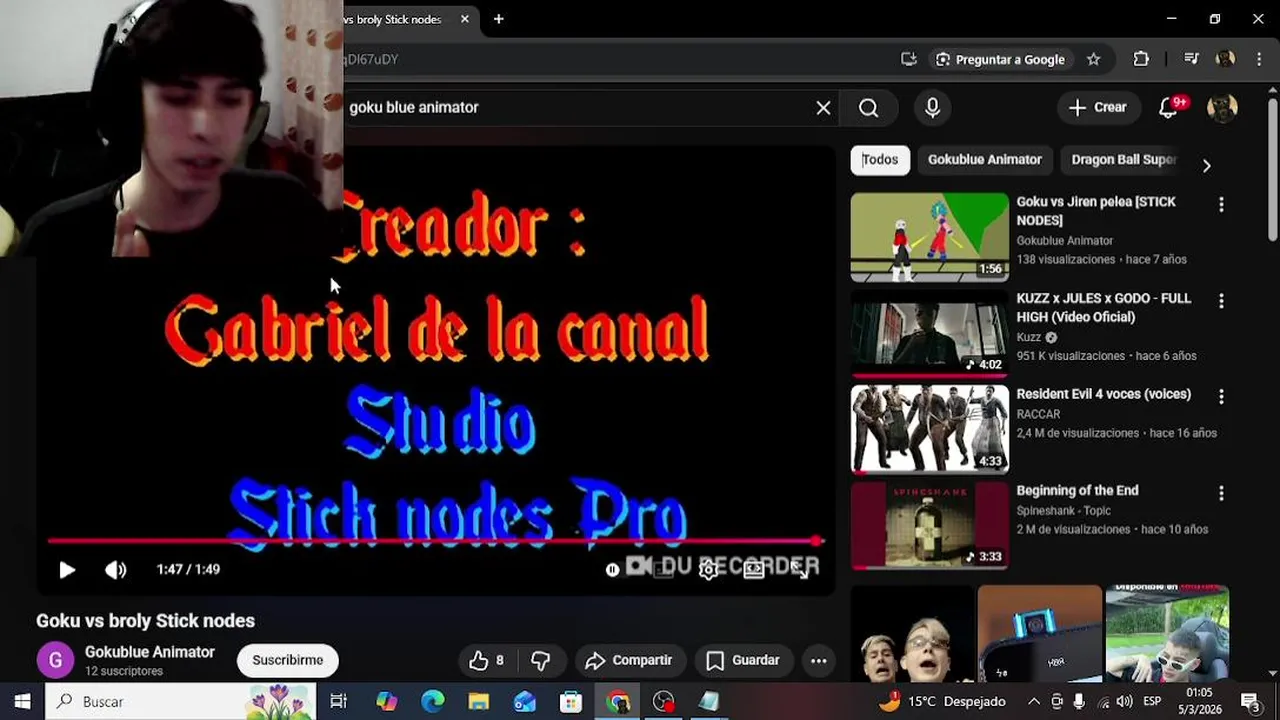Install the page as an app
This screenshot has width=1280, height=720.
click(908, 59)
